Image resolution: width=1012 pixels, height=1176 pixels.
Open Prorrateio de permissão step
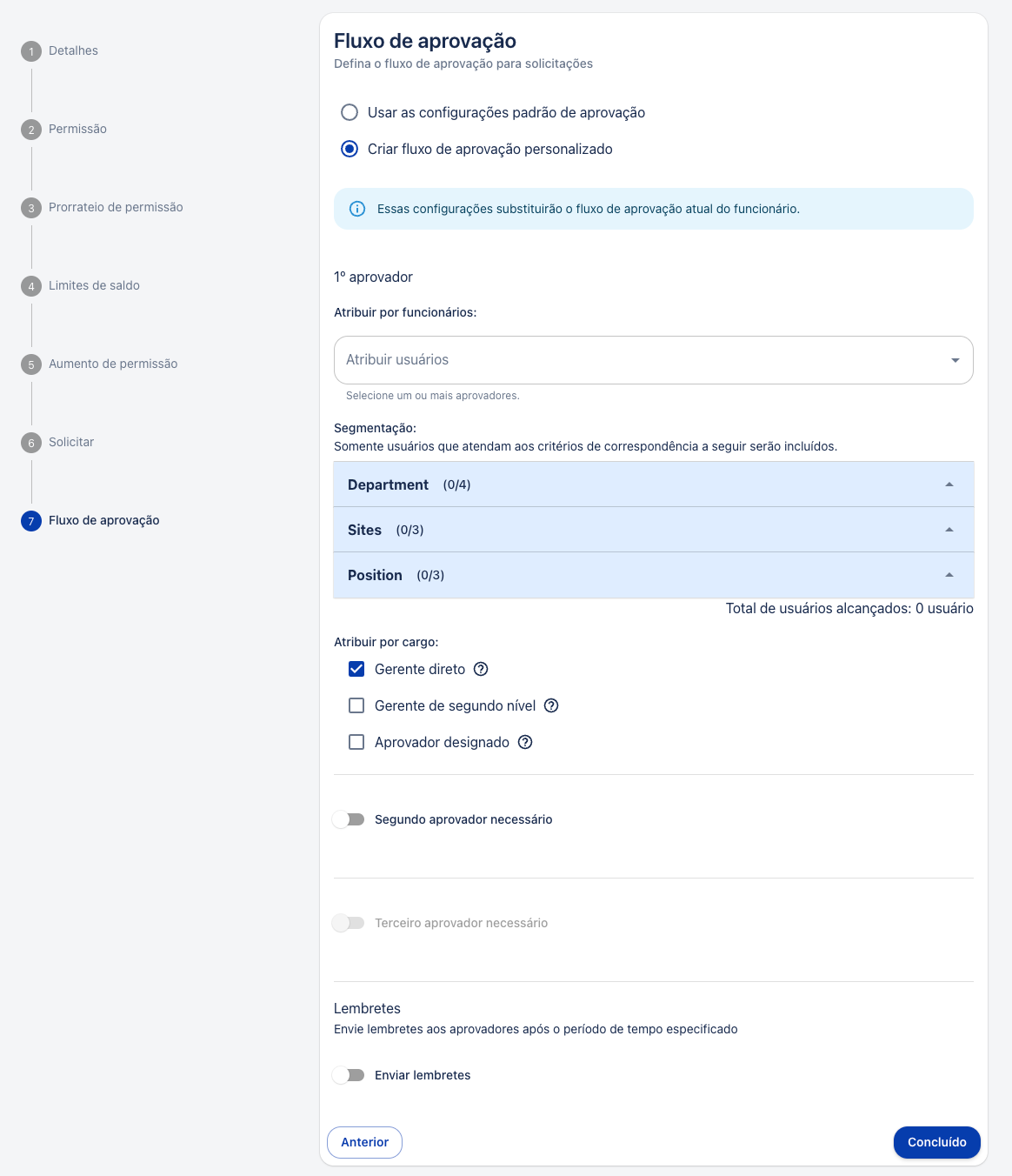coord(116,207)
